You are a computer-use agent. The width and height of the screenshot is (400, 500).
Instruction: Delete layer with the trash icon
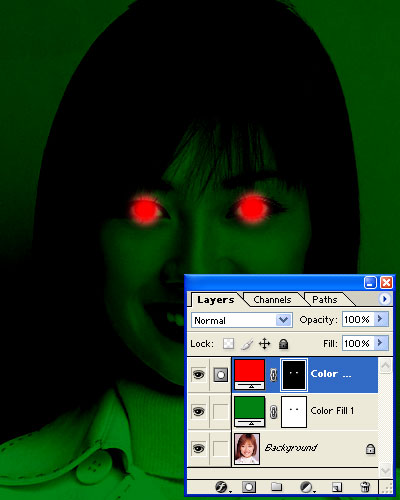click(x=365, y=487)
